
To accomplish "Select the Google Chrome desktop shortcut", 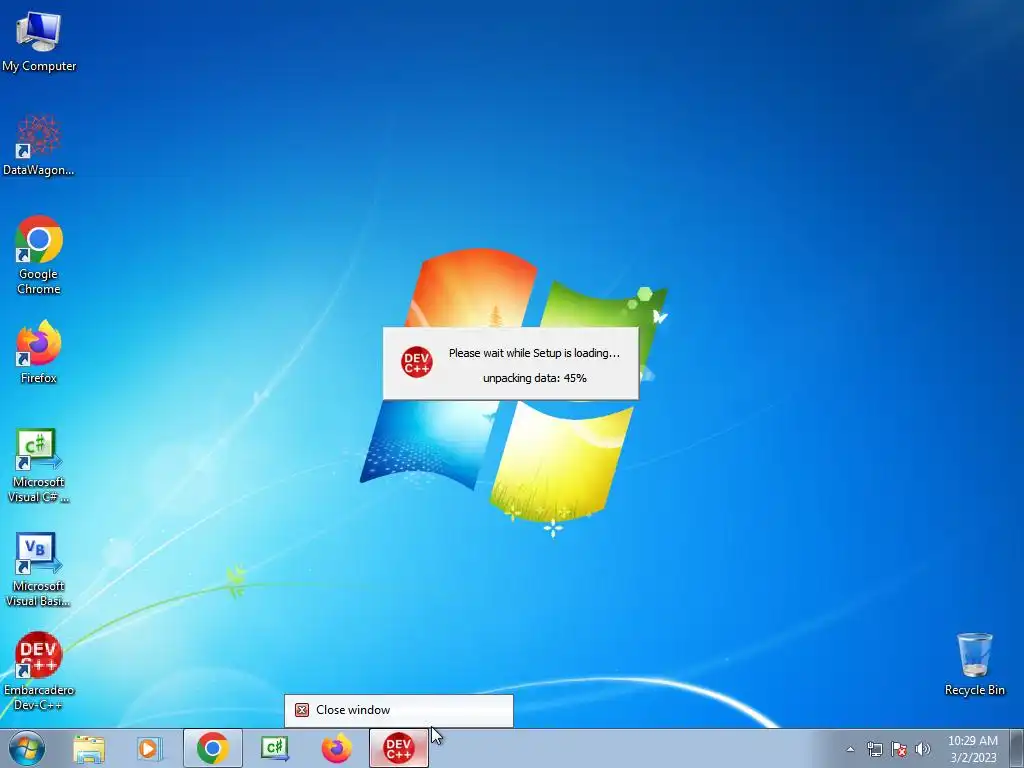I will point(39,255).
